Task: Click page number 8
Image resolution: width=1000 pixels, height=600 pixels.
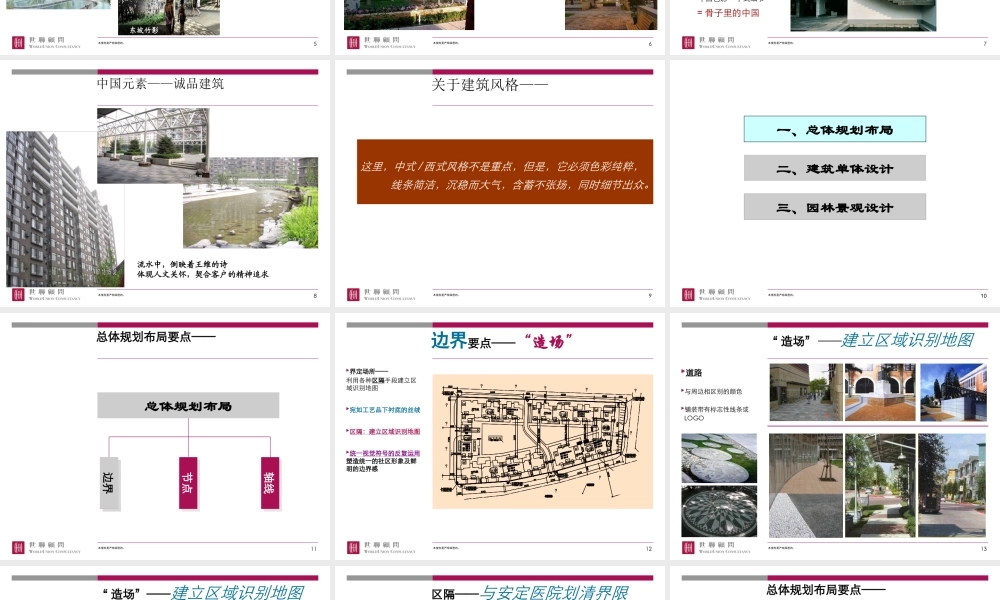Action: click(x=315, y=295)
